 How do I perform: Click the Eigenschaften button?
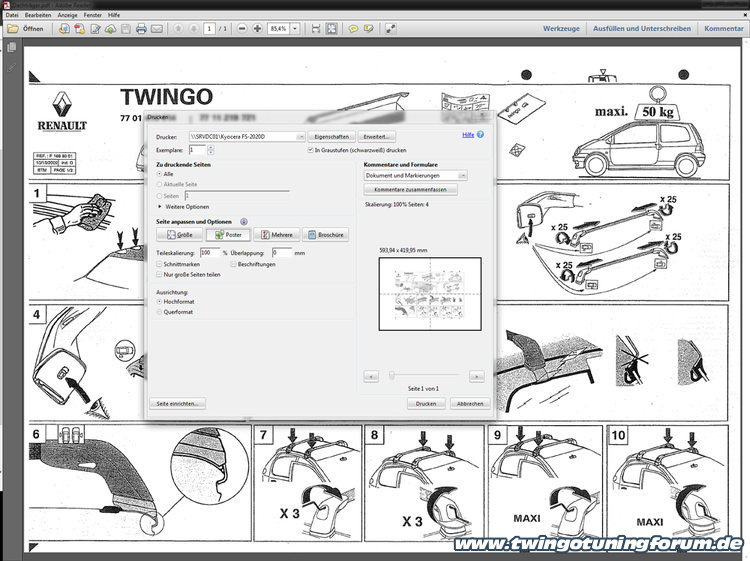point(331,136)
